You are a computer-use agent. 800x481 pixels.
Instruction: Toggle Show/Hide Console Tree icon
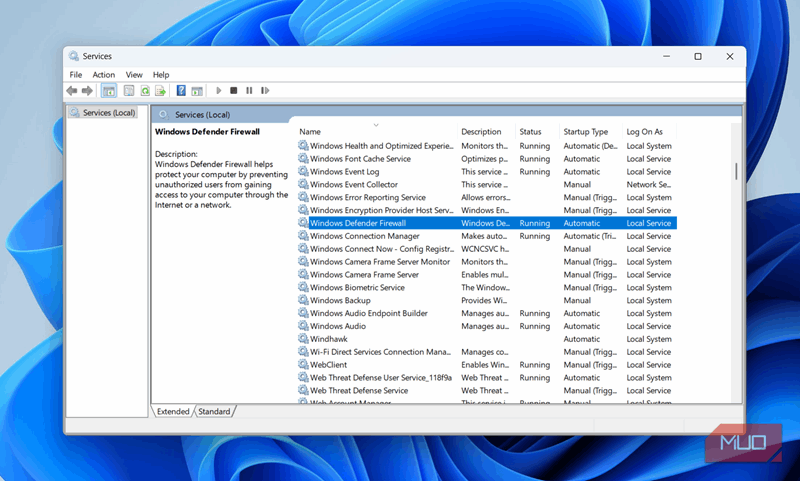109,91
